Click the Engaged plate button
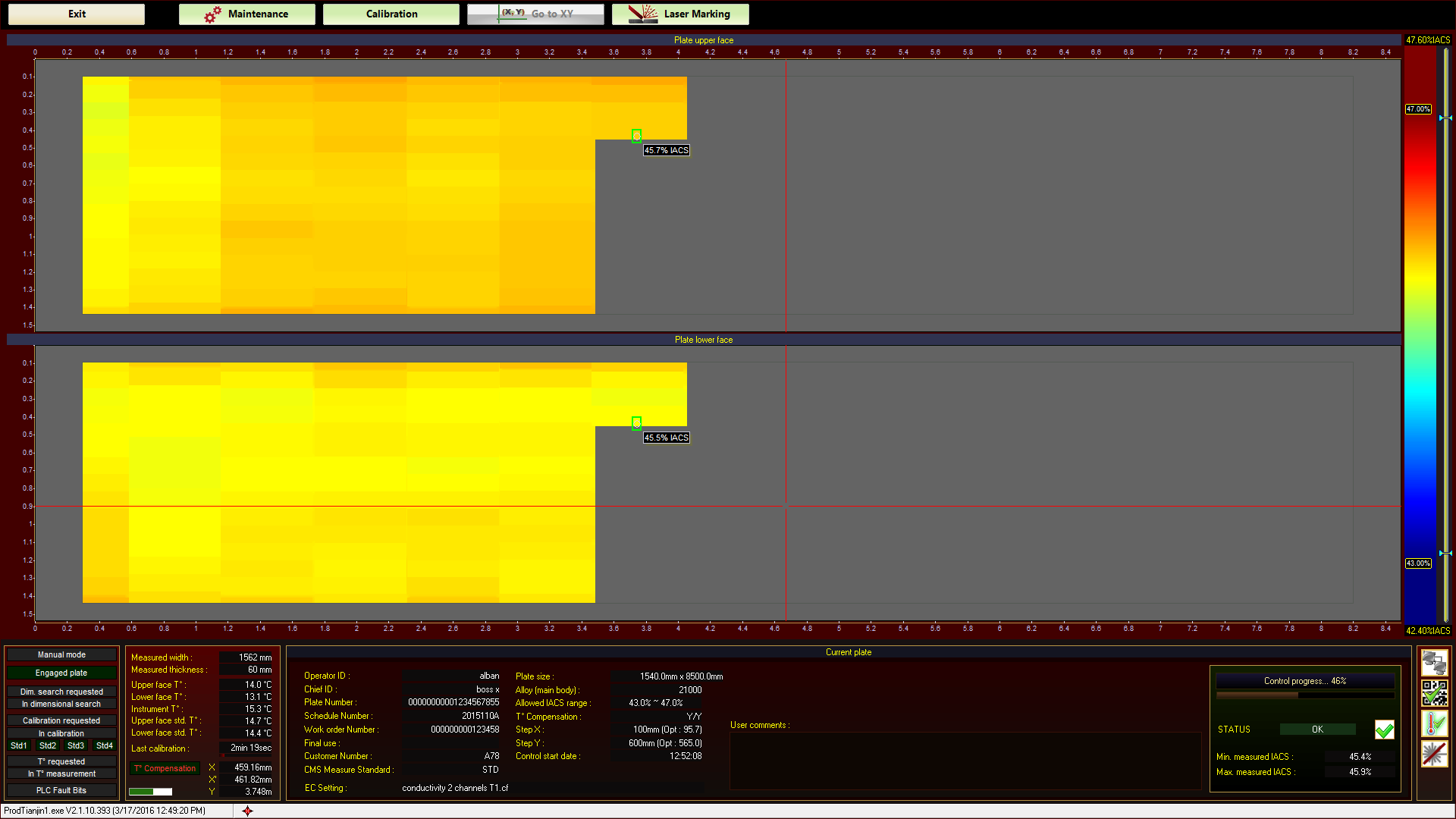 click(61, 673)
